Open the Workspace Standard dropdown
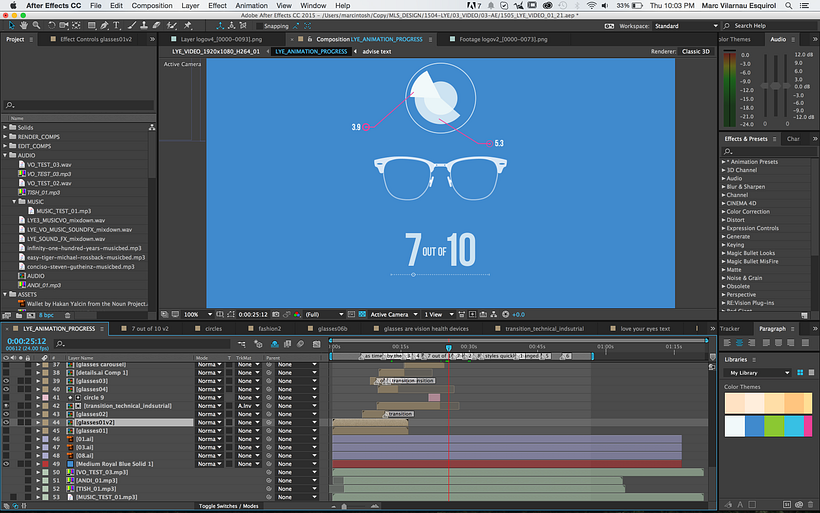 tap(686, 26)
